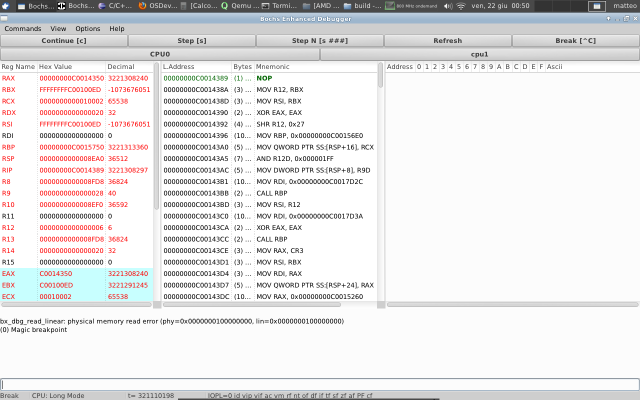The height and width of the screenshot is (400, 640).
Task: Select the RIP register row
Action: [76, 170]
